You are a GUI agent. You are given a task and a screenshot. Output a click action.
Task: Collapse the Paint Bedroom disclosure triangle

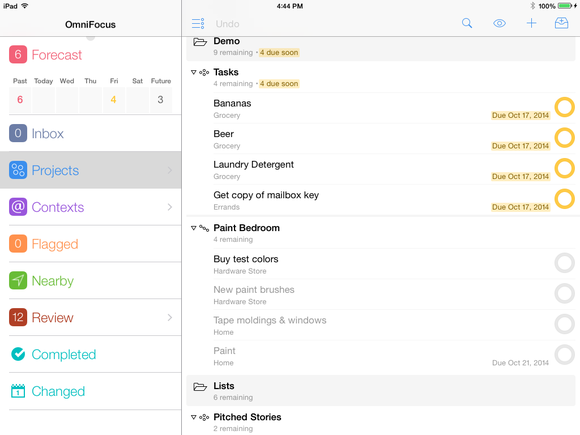tap(193, 228)
